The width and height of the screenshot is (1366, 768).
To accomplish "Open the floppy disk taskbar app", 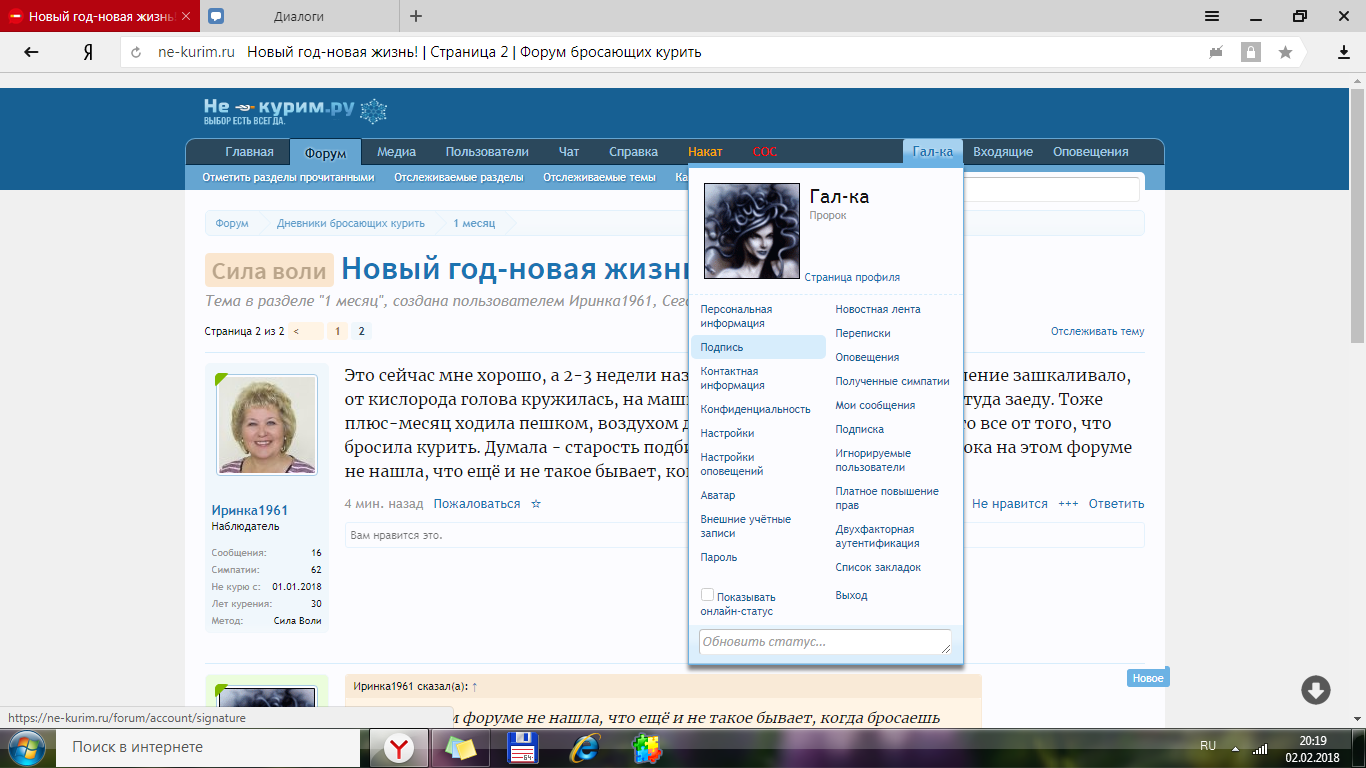I will 524,748.
